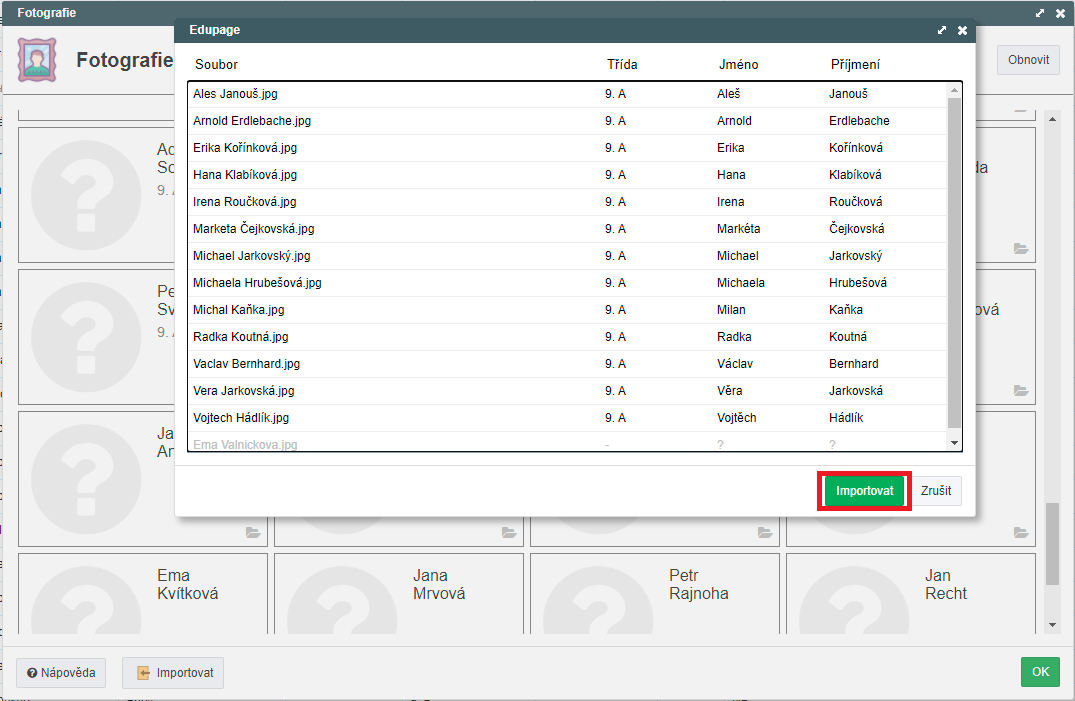The height and width of the screenshot is (701, 1075).
Task: Select file Ales Janouš.jpg
Action: pyautogui.click(x=235, y=94)
